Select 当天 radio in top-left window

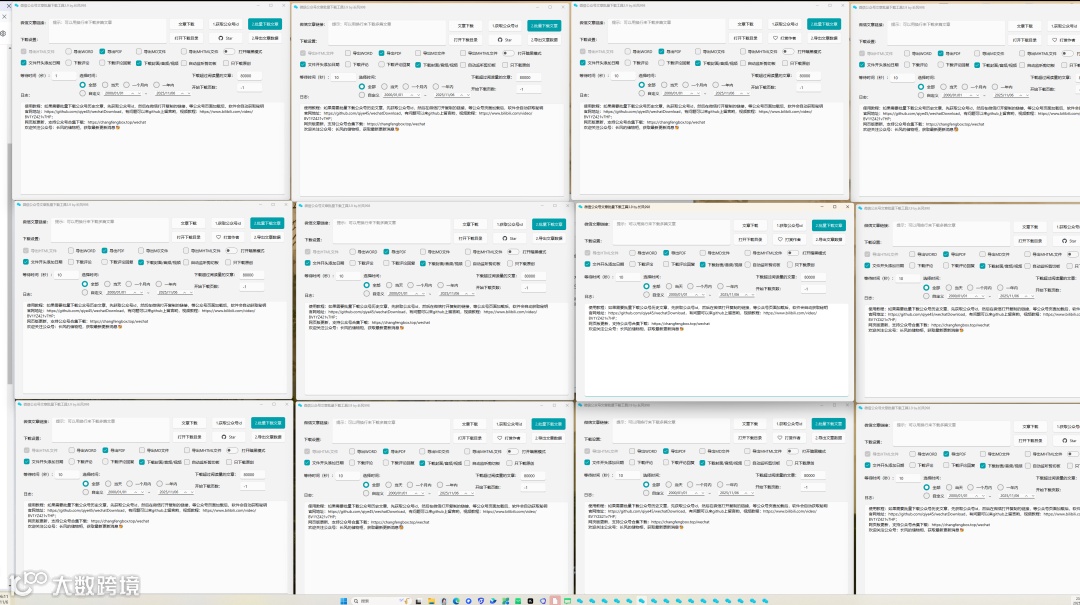click(x=105, y=85)
